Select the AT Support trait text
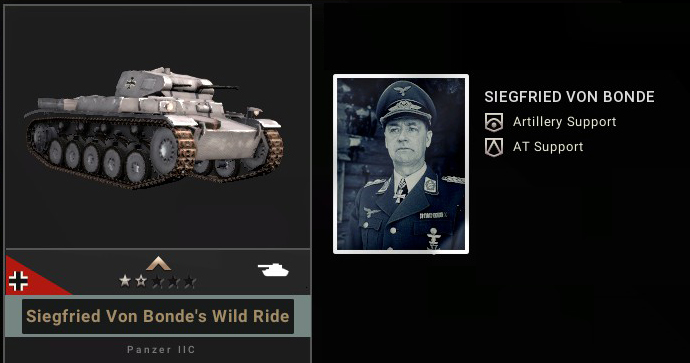The image size is (690, 363). coord(548,147)
